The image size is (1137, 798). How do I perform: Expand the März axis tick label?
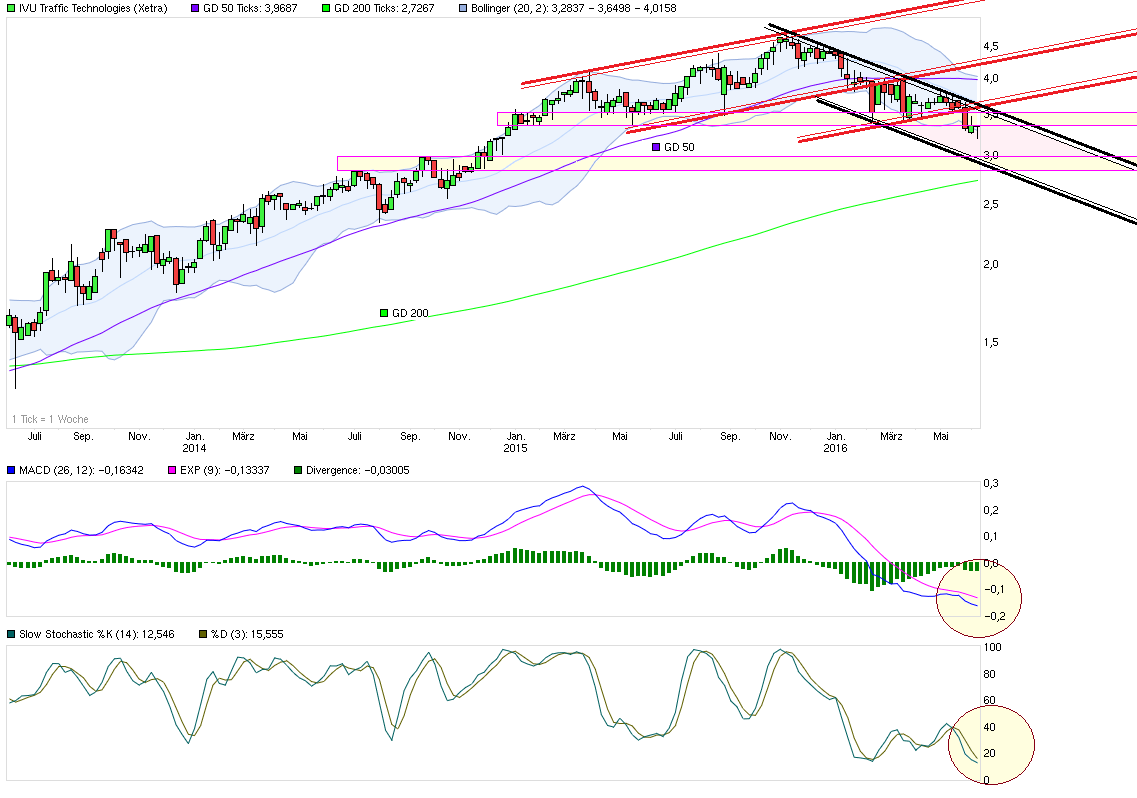coord(245,436)
